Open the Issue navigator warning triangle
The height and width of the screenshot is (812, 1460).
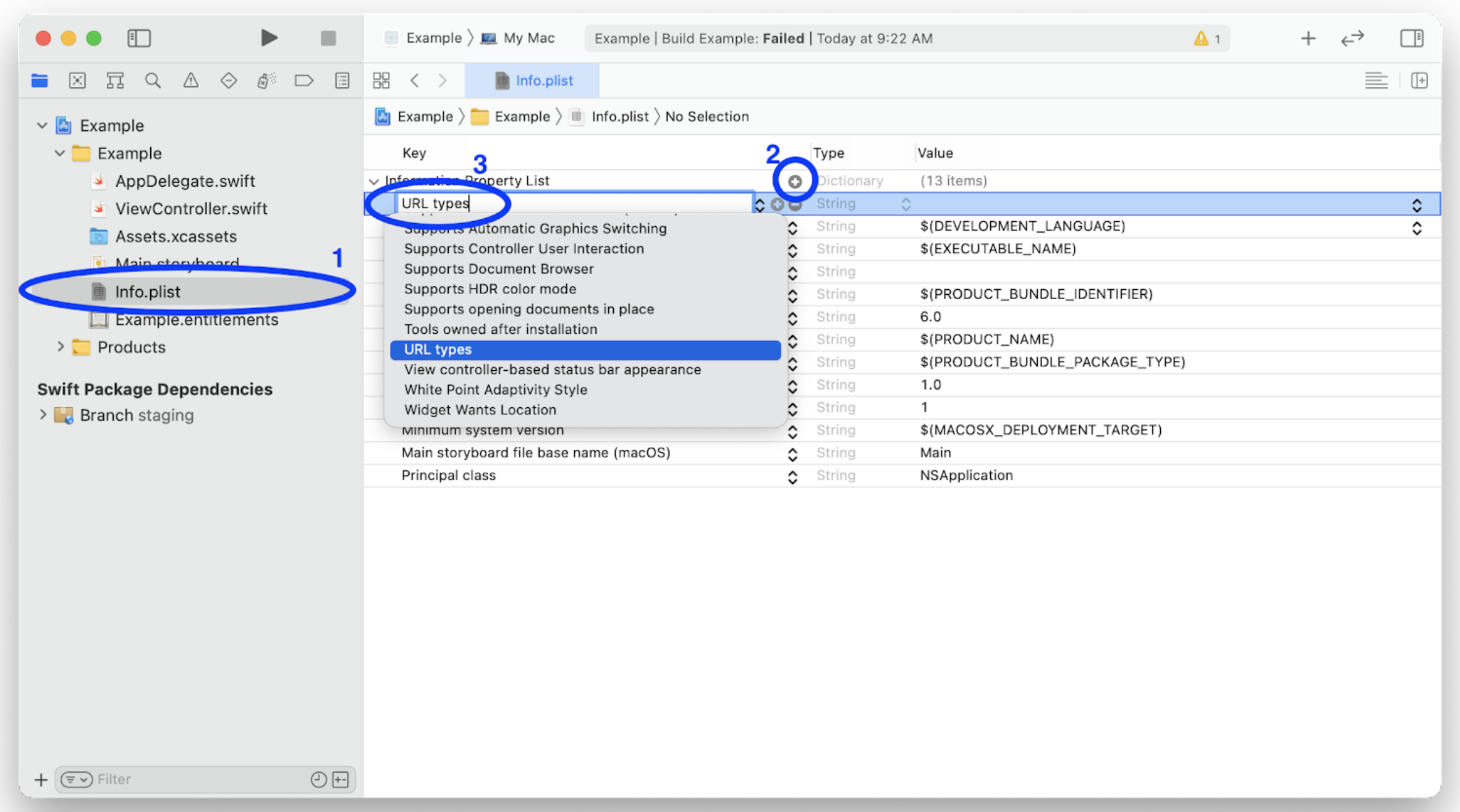click(x=190, y=80)
